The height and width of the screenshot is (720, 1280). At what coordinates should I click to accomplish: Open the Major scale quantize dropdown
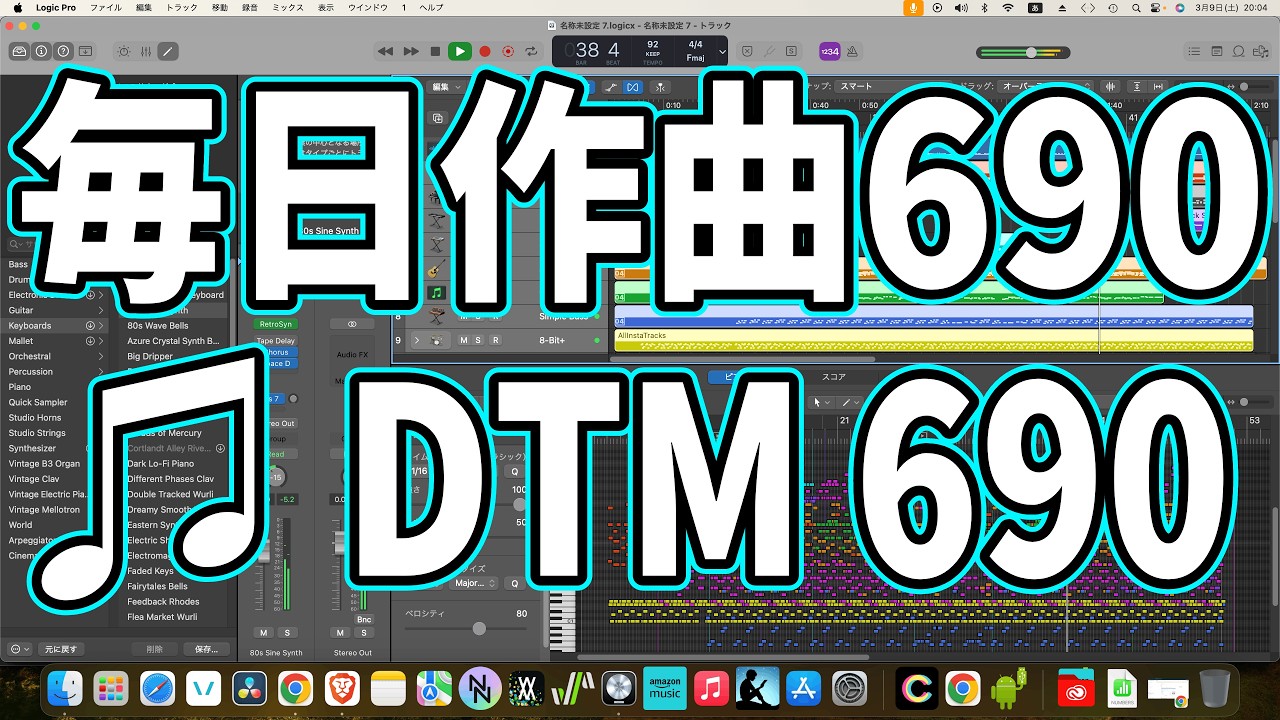pos(474,583)
